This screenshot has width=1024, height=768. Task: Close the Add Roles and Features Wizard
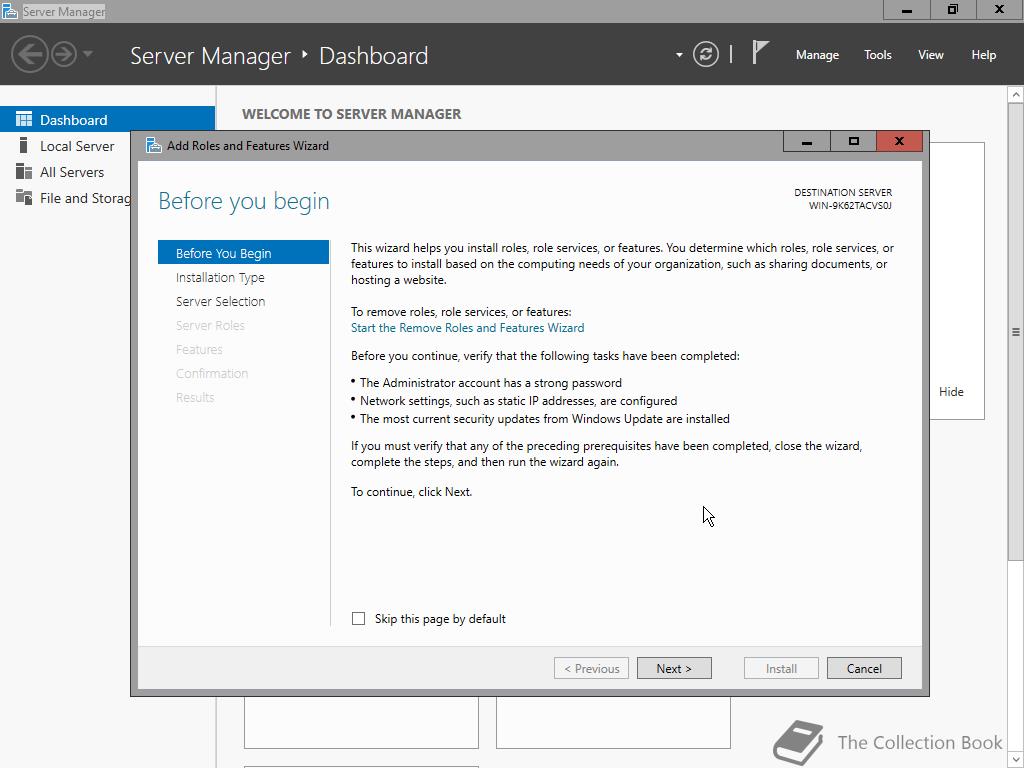(x=899, y=141)
